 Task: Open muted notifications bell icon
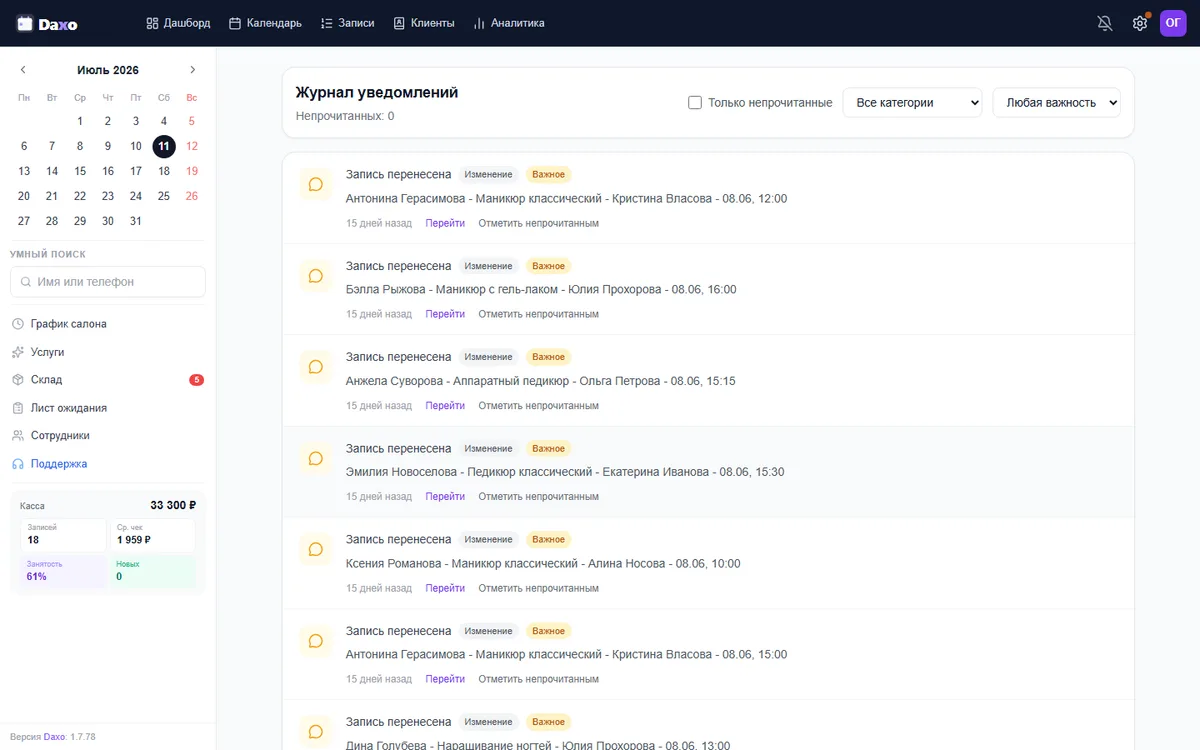pyautogui.click(x=1105, y=23)
